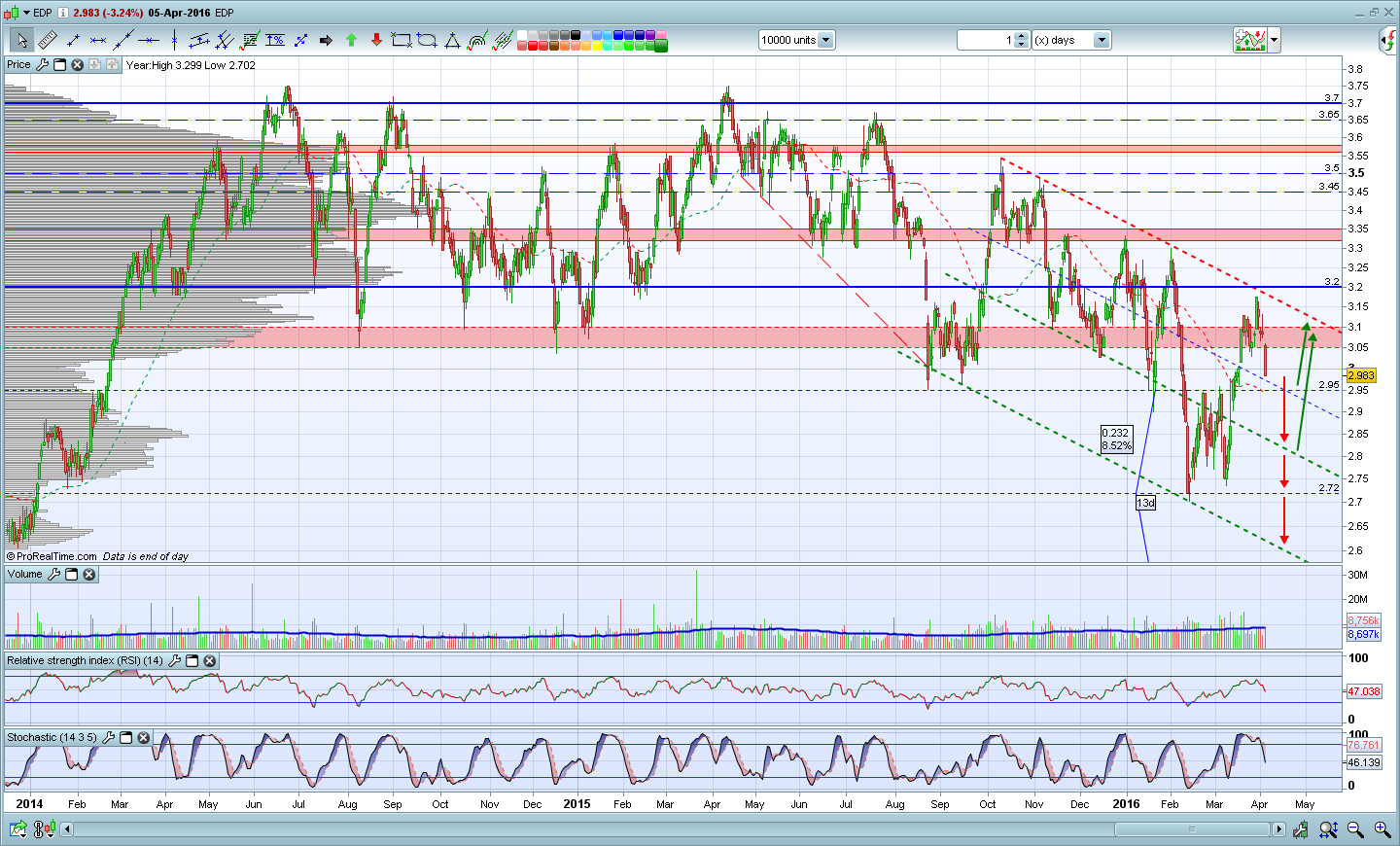Viewport: 1400px width, 846px height.
Task: Toggle maximize on the RSI panel
Action: click(x=192, y=661)
